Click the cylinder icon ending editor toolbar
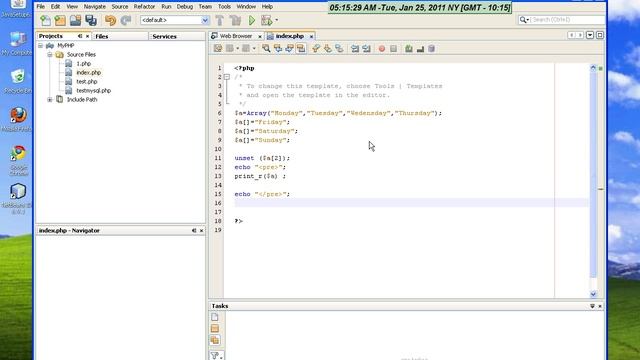This screenshot has height=360, width=640. [431, 49]
